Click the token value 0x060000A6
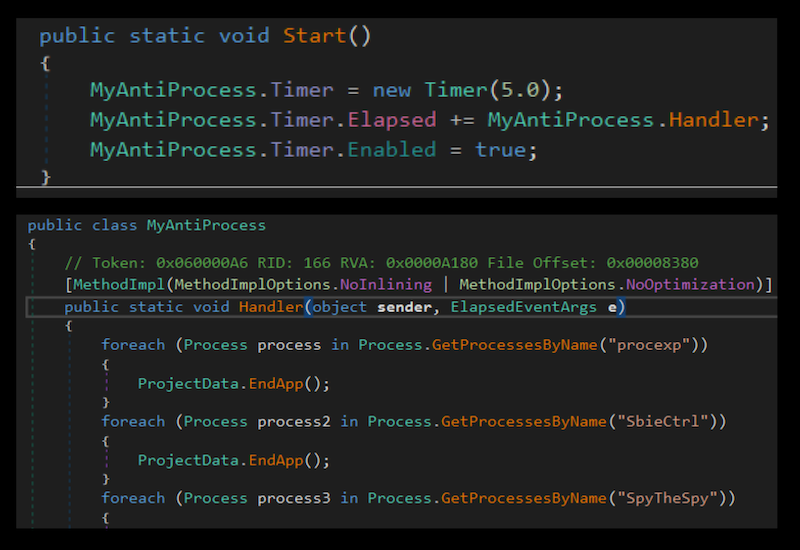Screen dimensions: 800x550 [x=202, y=263]
